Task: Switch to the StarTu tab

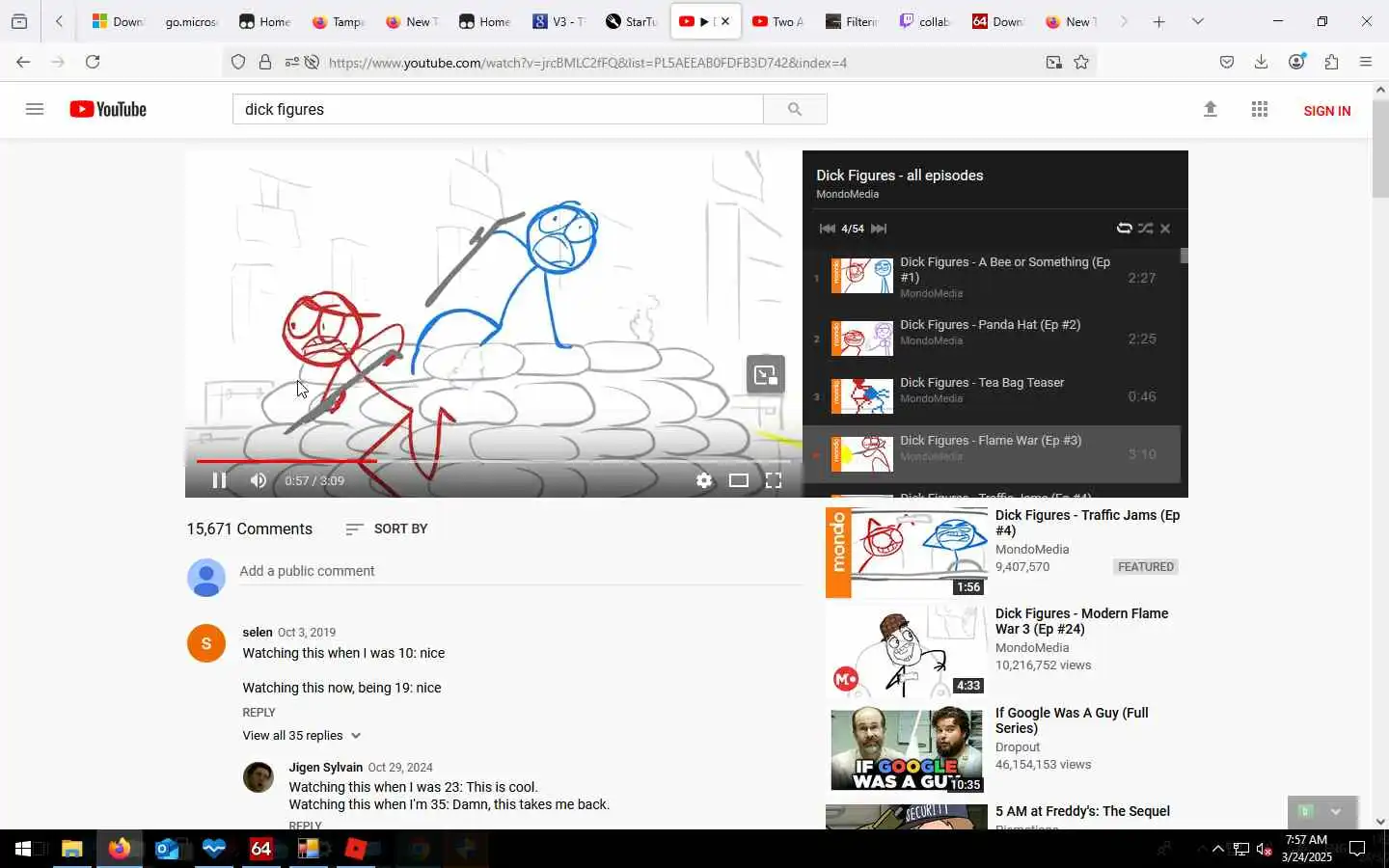Action: (x=632, y=21)
